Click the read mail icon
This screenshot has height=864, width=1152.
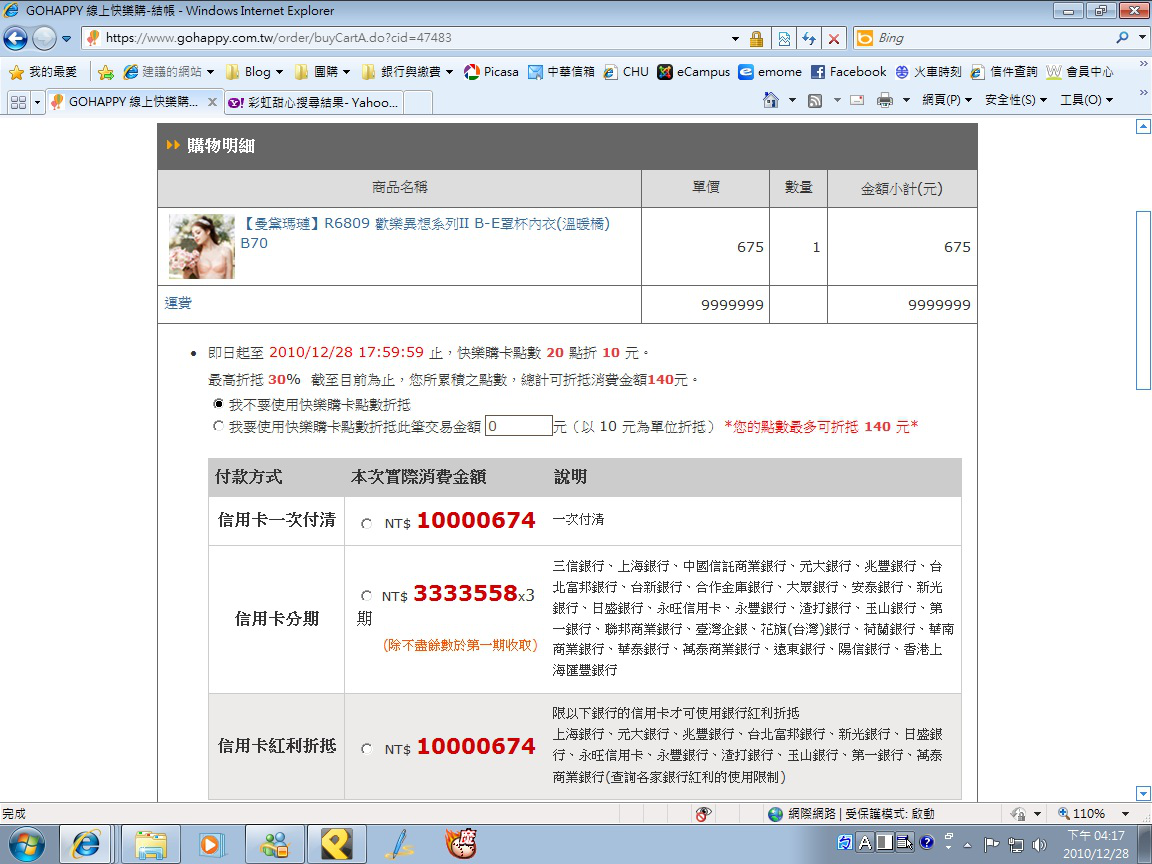[857, 100]
